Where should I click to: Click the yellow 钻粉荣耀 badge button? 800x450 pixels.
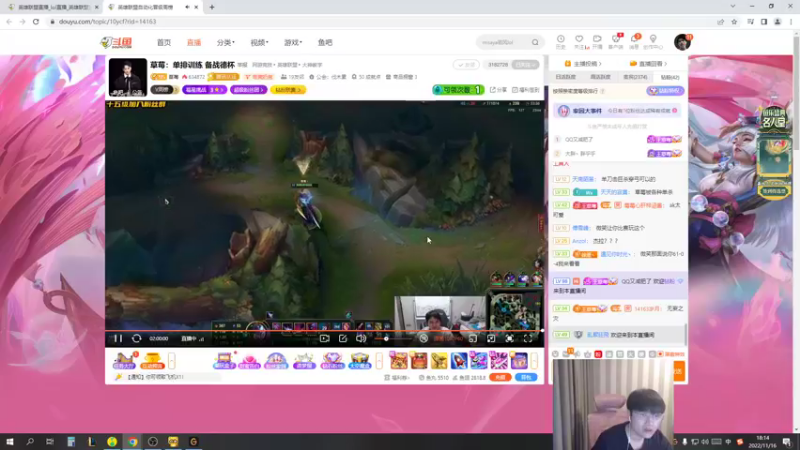[x=288, y=90]
